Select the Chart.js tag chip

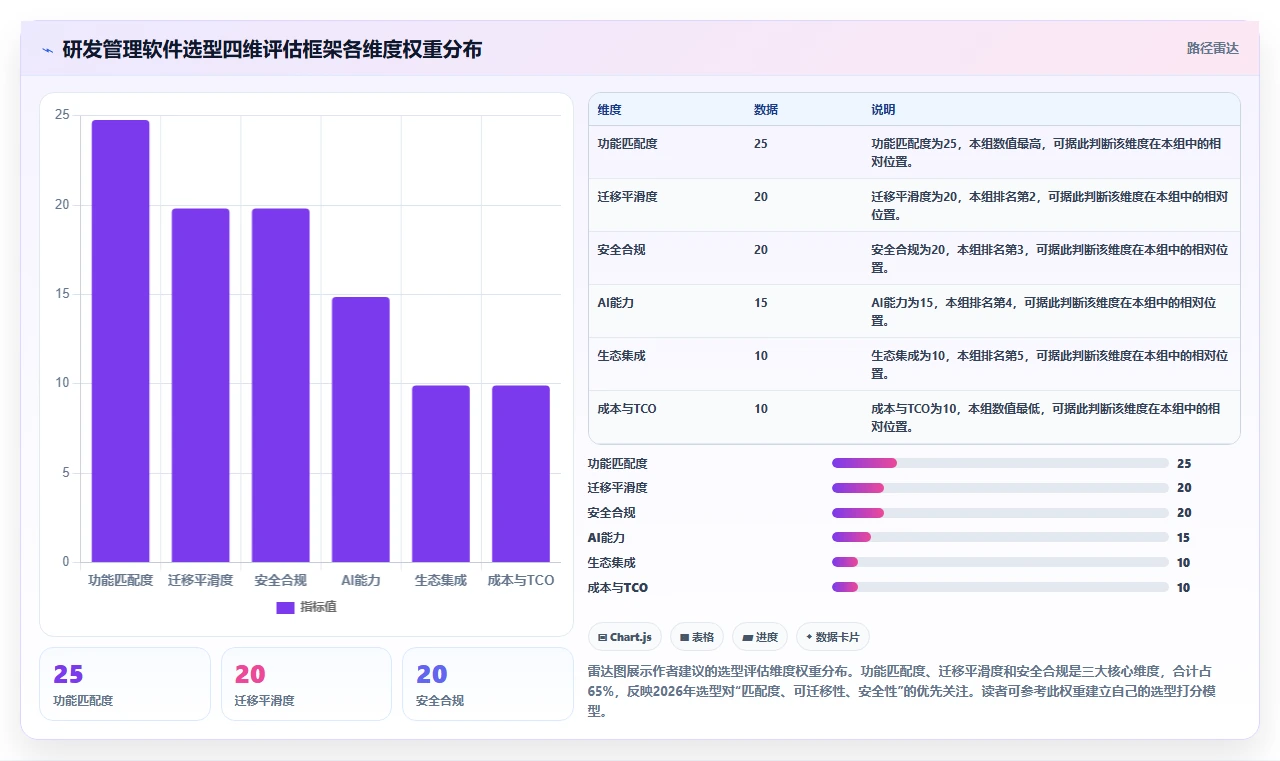click(x=625, y=637)
